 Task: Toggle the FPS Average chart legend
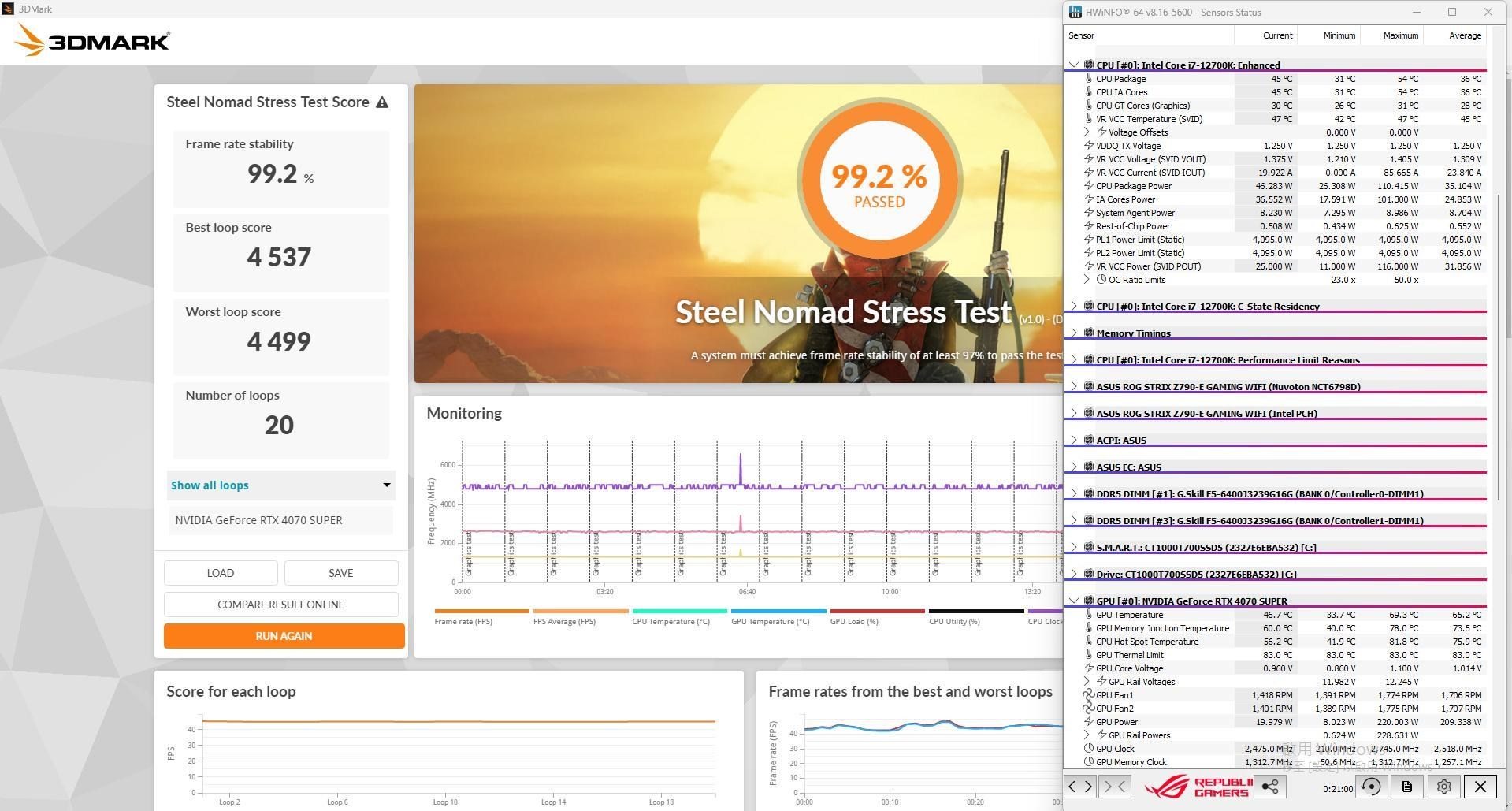[581, 616]
